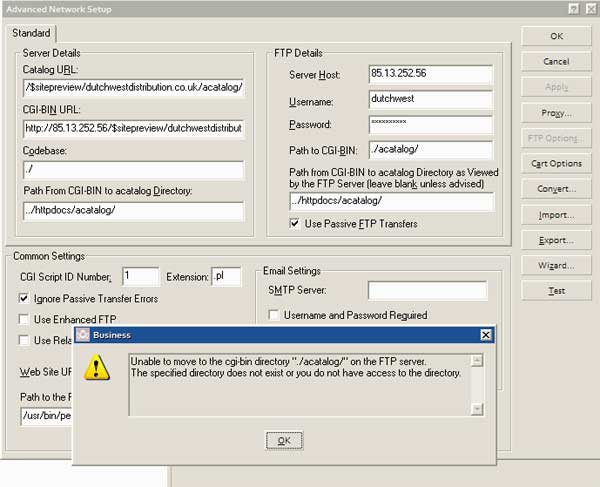The width and height of the screenshot is (600, 487).
Task: Toggle Use Passive FTP Transfers checkbox
Action: pyautogui.click(x=294, y=223)
